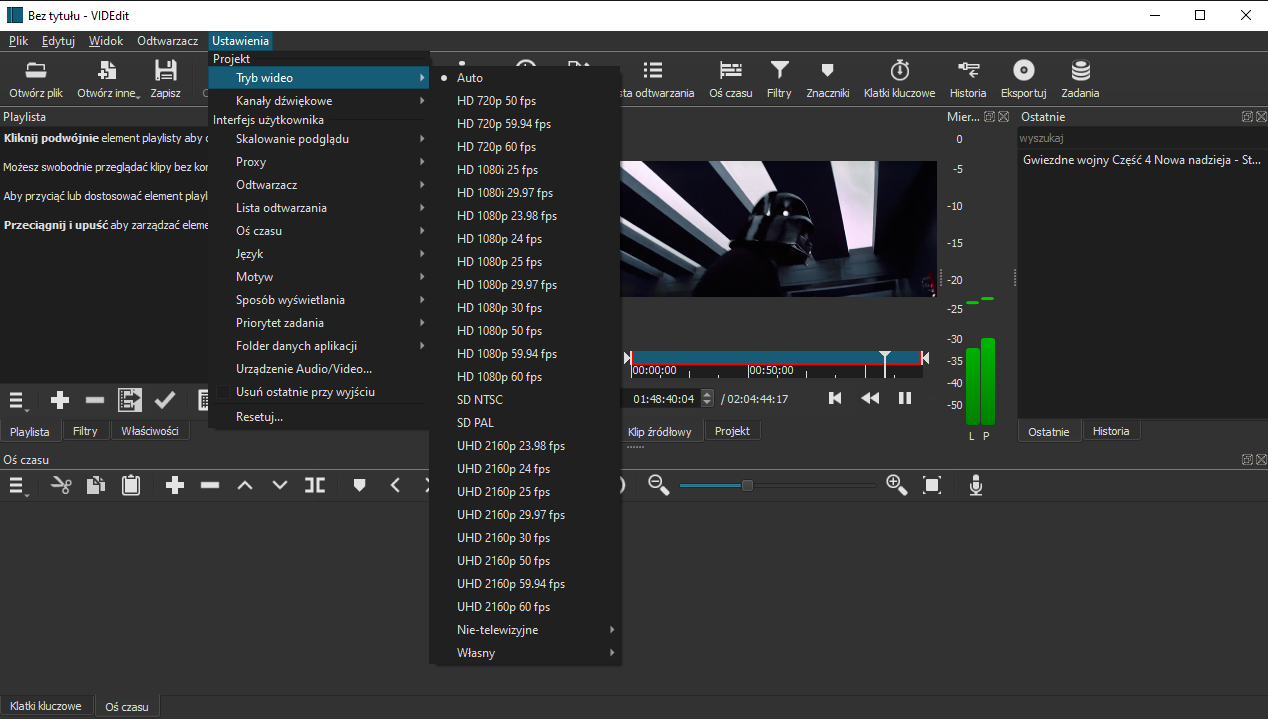Viewport: 1268px width, 719px height.
Task: Switch to the Klatki kluczowe bottom tab
Action: (x=46, y=706)
